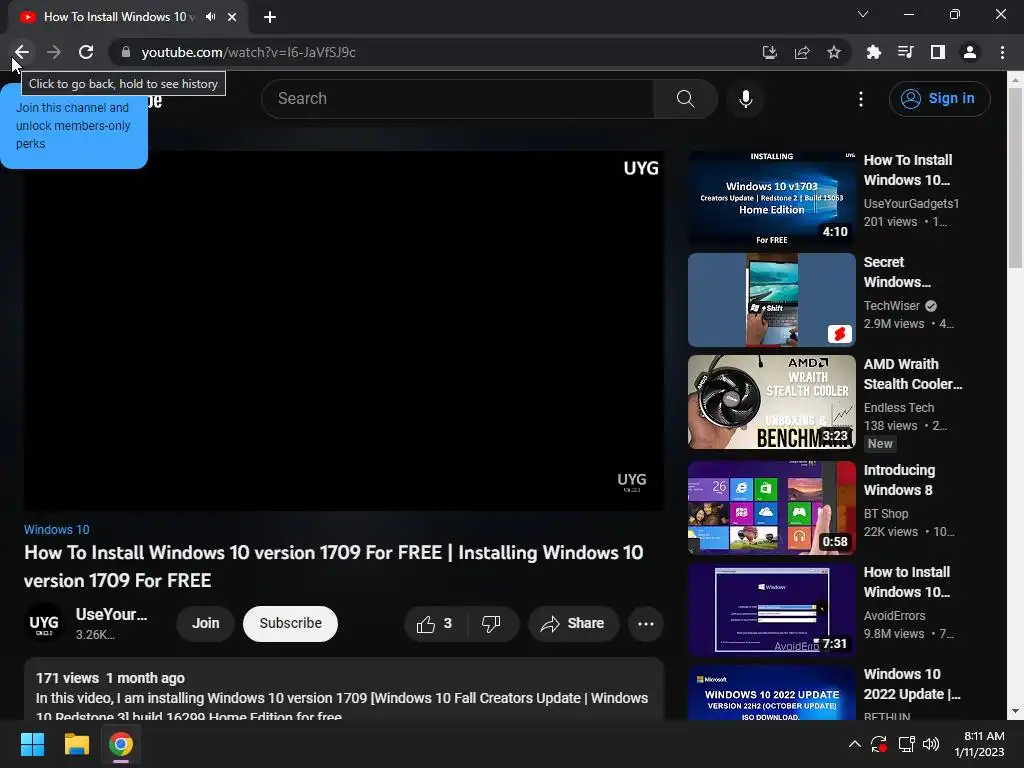Share the video with Share button
Screen dimensions: 1024x768
pyautogui.click(x=573, y=624)
